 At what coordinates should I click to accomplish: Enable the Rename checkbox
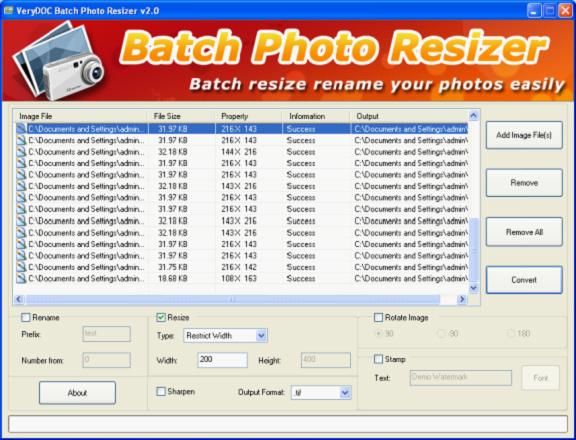pos(26,317)
